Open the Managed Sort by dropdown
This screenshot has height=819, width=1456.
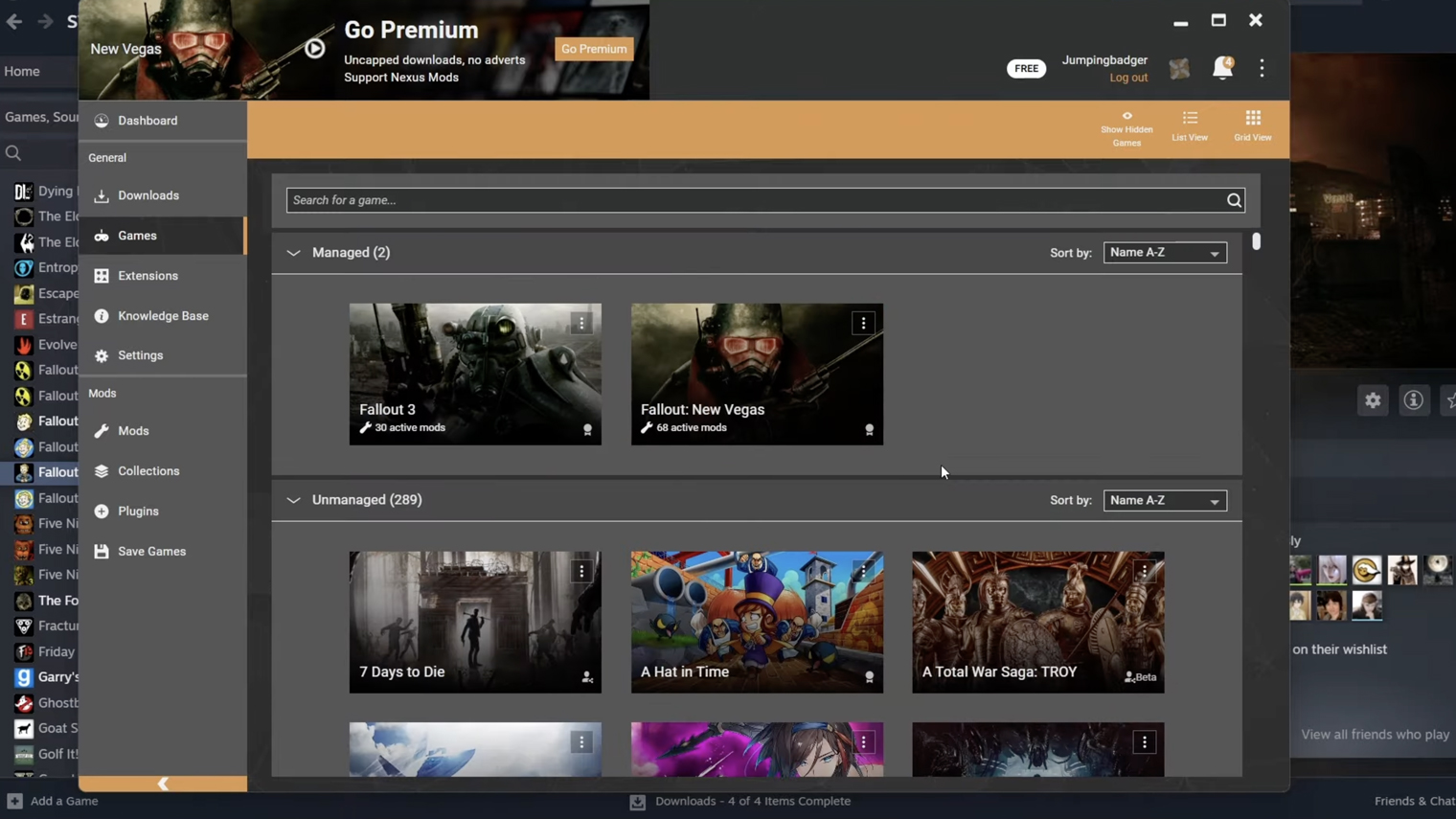coord(1165,253)
